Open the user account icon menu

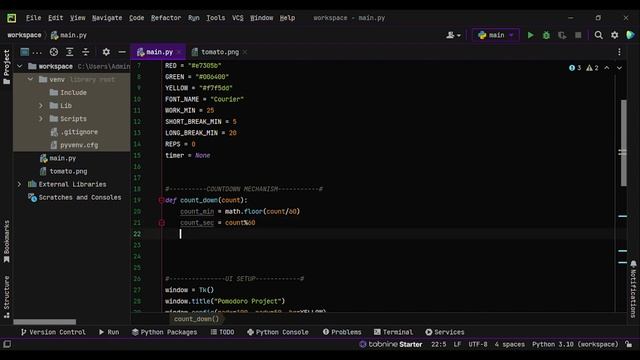(453, 35)
